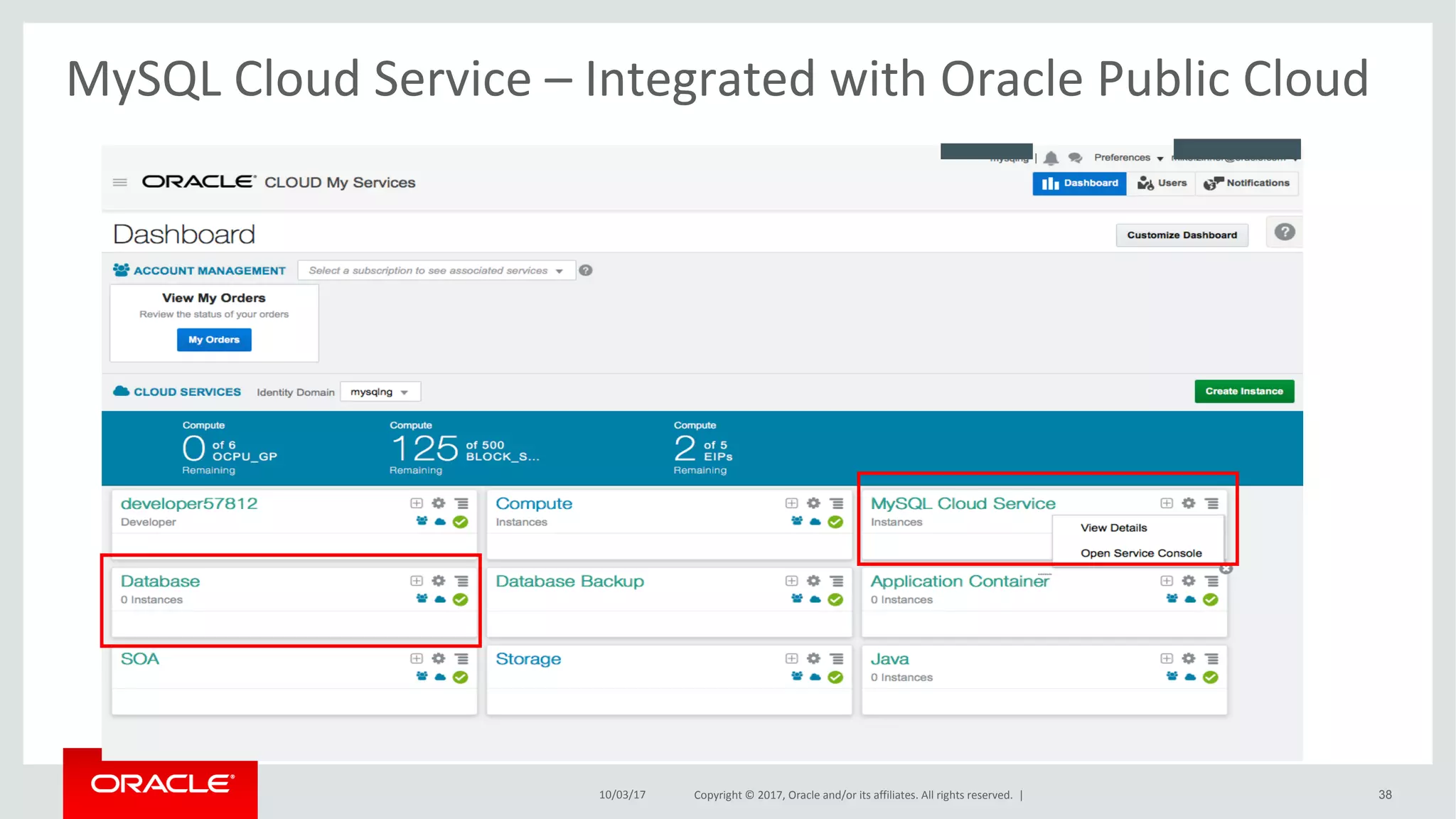Open gear settings on Database Backup tile
Screen dimensions: 1456x819
click(814, 581)
